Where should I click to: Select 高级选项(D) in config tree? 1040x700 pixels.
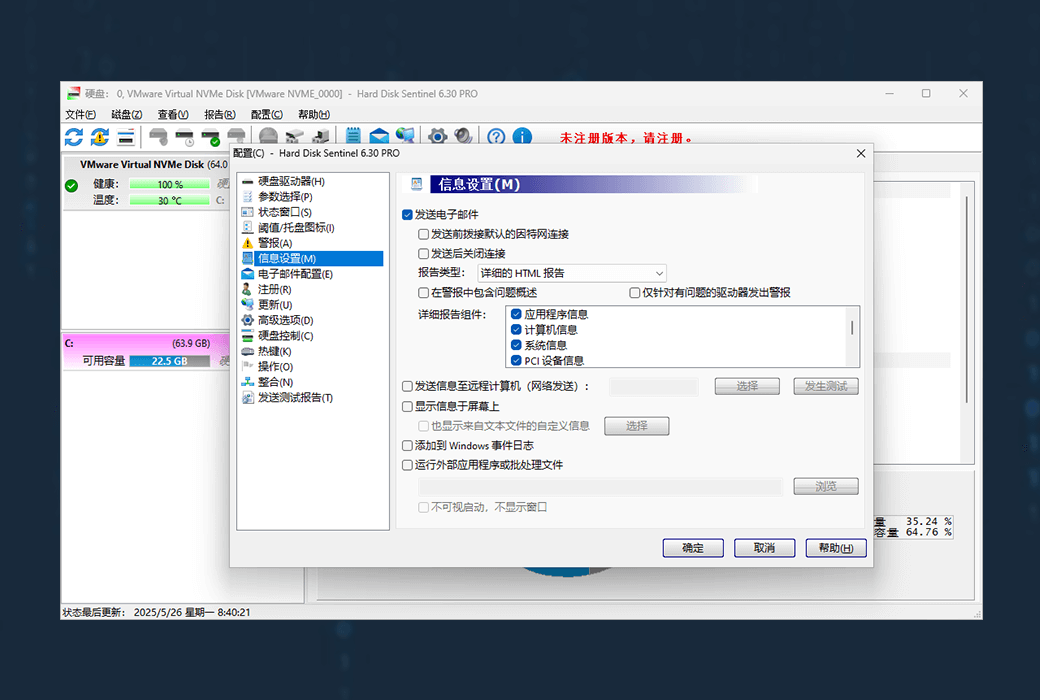pyautogui.click(x=285, y=320)
